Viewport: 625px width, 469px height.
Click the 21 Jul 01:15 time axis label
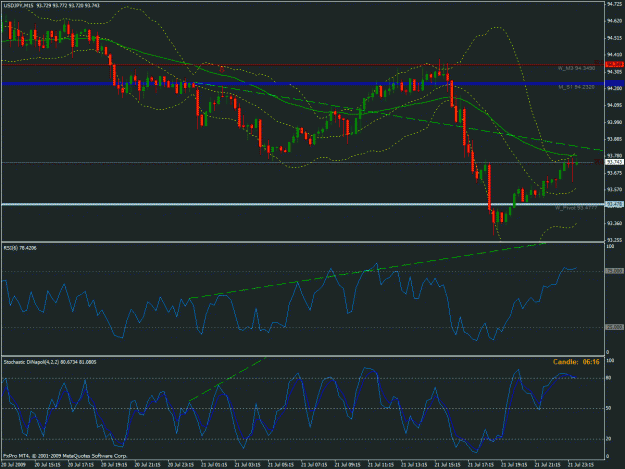(214, 465)
